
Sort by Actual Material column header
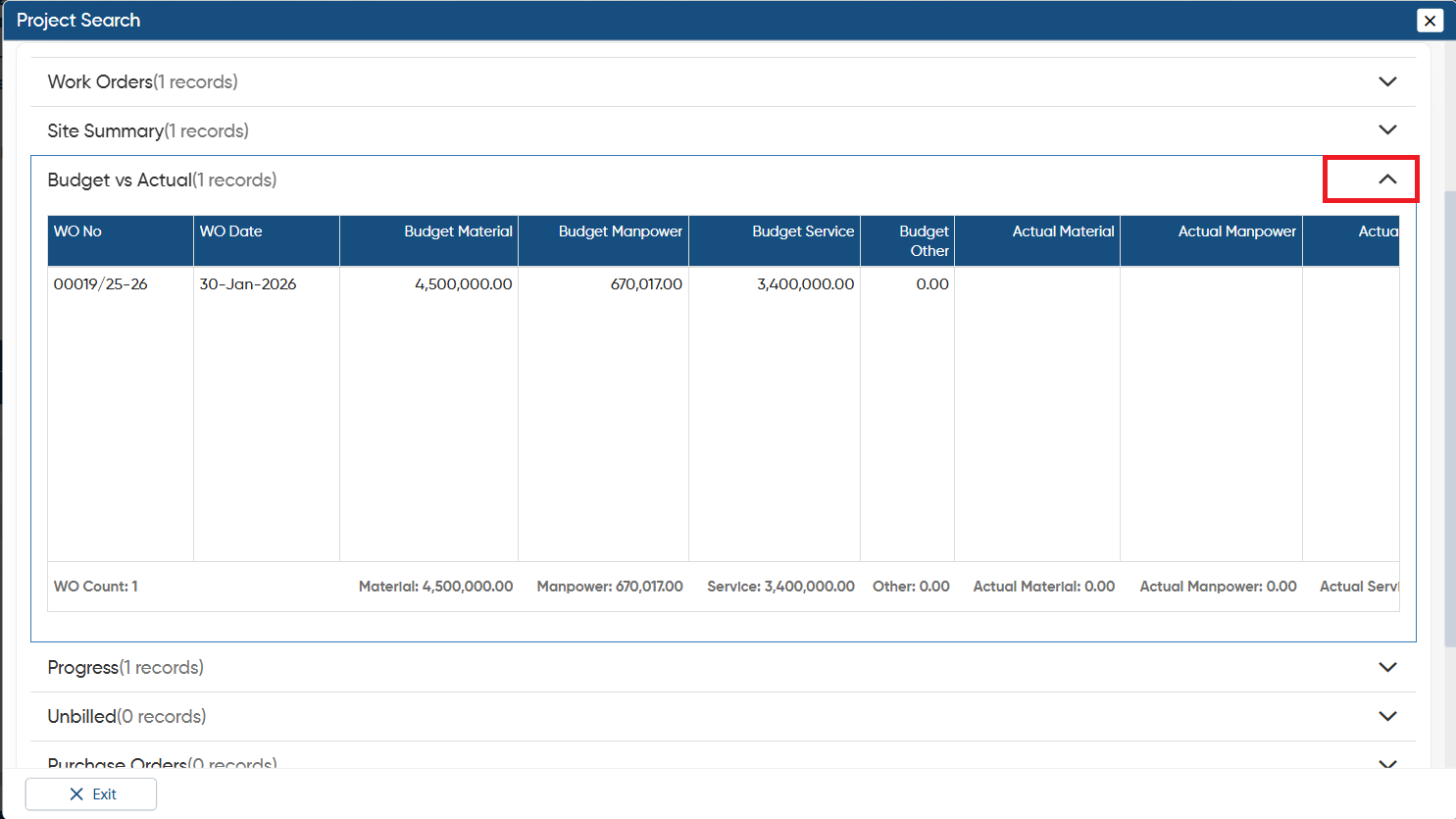click(x=1037, y=241)
